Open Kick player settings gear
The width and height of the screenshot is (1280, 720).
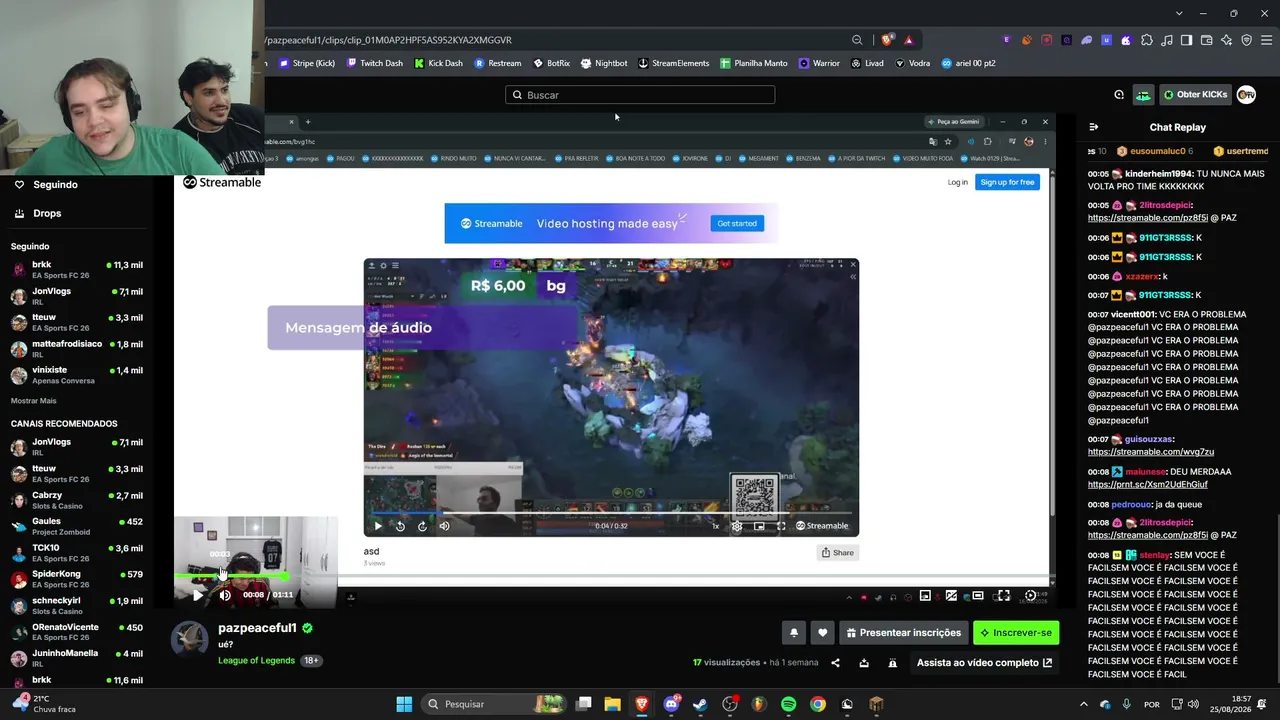(x=1030, y=596)
